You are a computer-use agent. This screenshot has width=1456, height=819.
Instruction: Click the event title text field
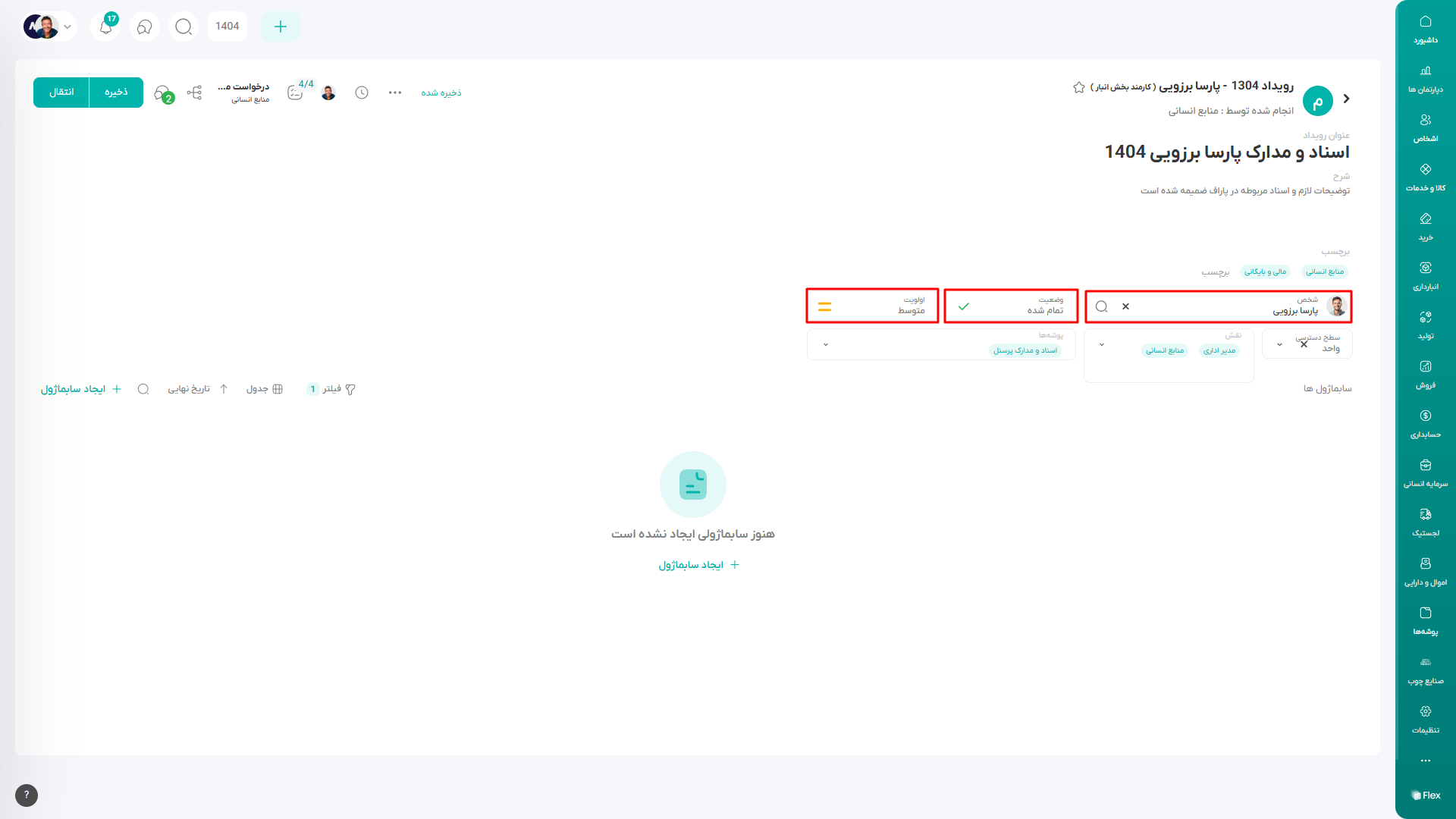coord(1226,152)
